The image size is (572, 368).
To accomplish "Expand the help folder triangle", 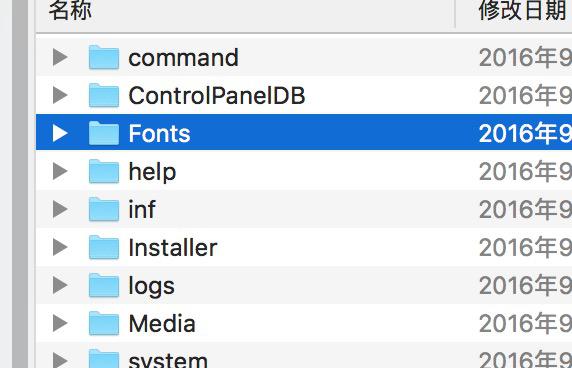I will click(60, 171).
